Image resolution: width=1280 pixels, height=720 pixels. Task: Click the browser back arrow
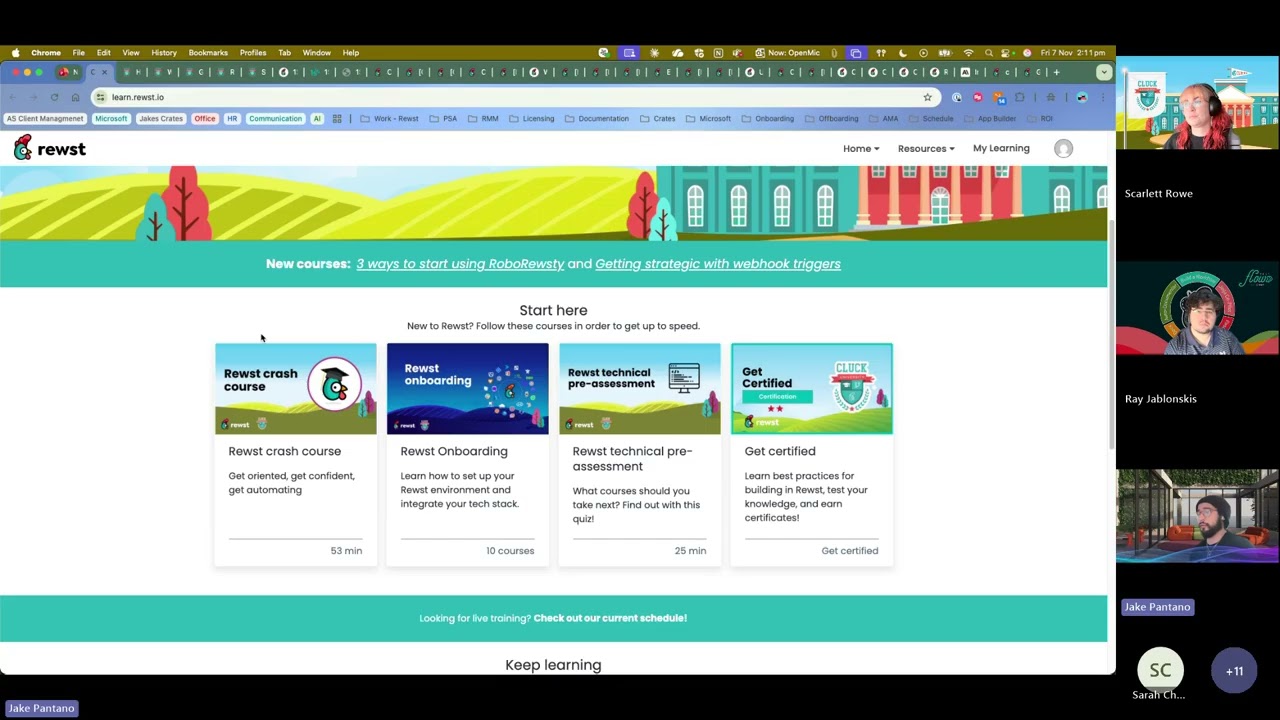click(12, 97)
